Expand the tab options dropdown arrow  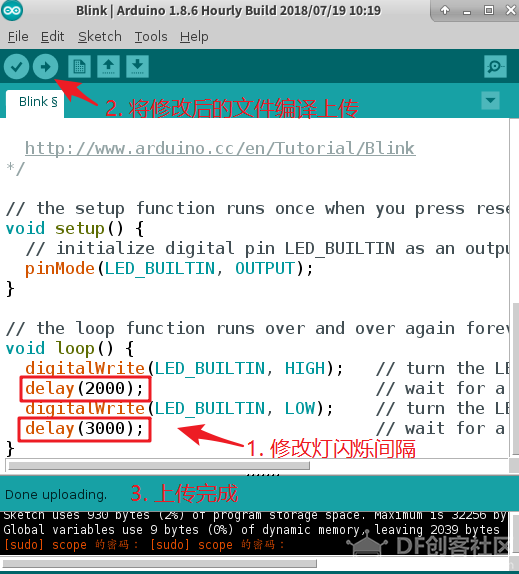coord(490,100)
